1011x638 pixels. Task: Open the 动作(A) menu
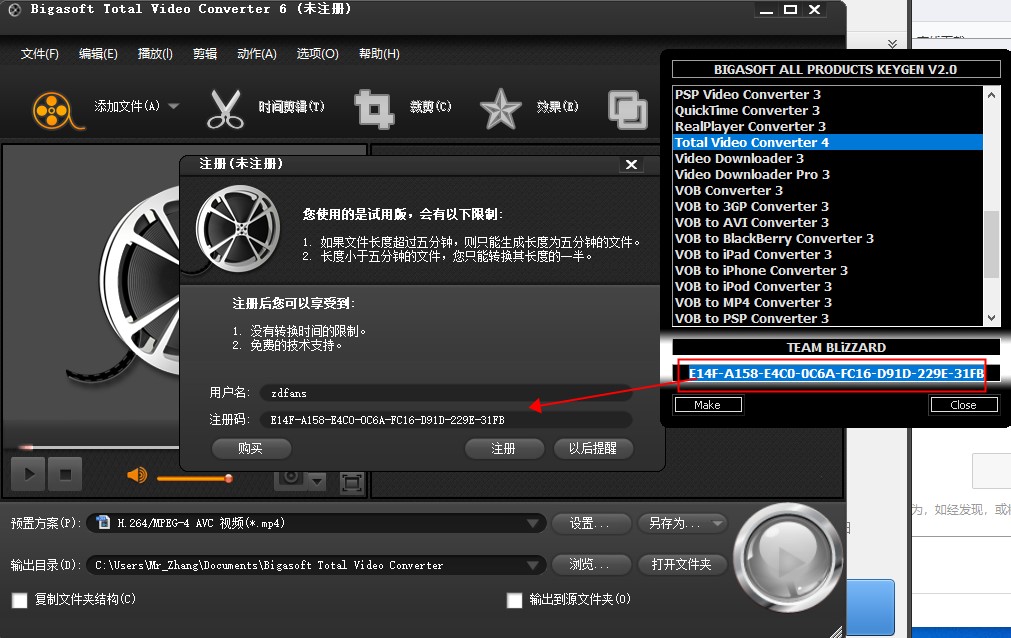(x=257, y=54)
